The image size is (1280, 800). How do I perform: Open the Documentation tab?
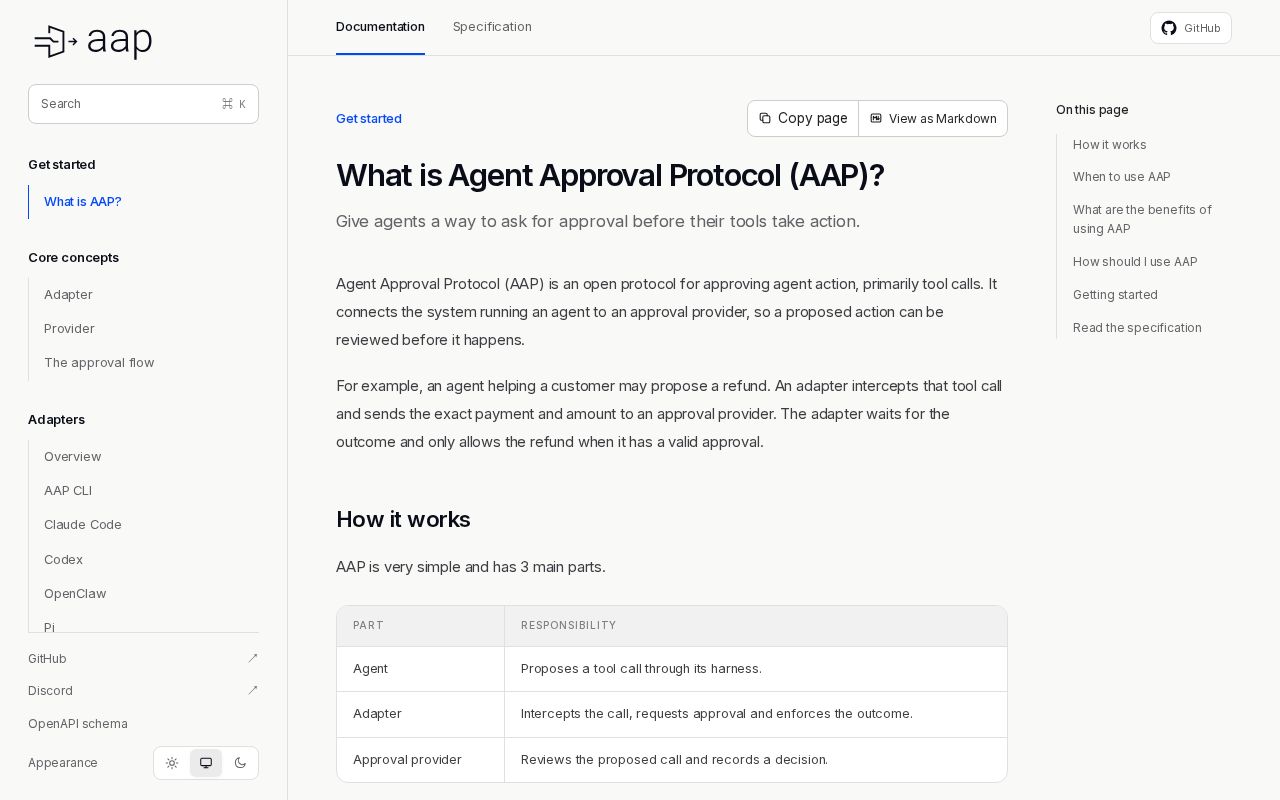coord(380,27)
